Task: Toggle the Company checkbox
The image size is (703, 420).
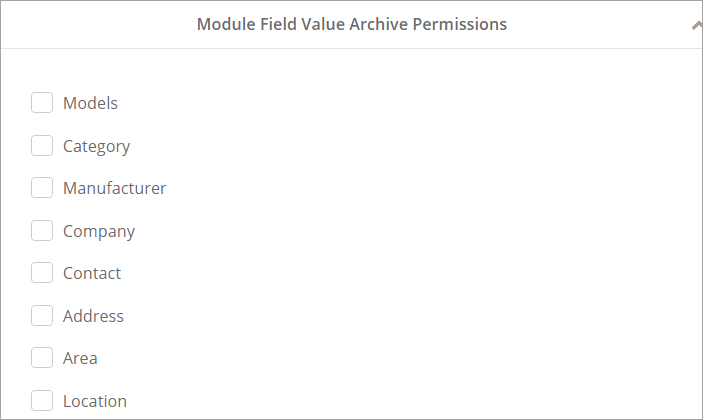Action: (42, 231)
